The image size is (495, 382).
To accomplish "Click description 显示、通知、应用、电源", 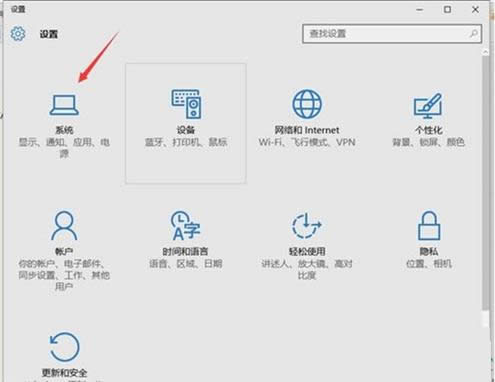I will point(64,148).
